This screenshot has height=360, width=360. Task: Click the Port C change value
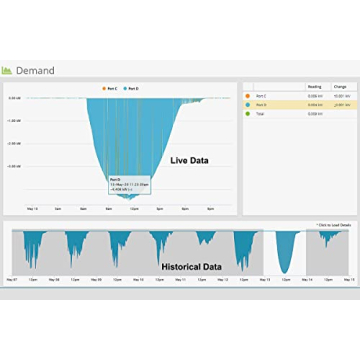click(x=342, y=96)
